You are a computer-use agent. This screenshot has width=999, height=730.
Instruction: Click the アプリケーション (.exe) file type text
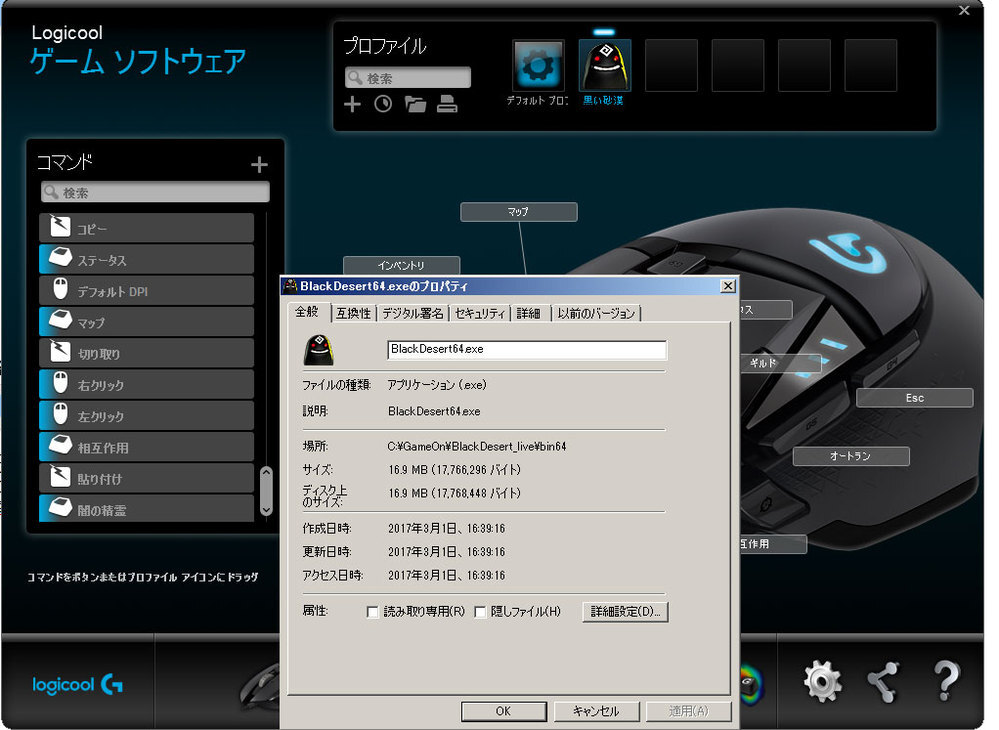(x=437, y=385)
